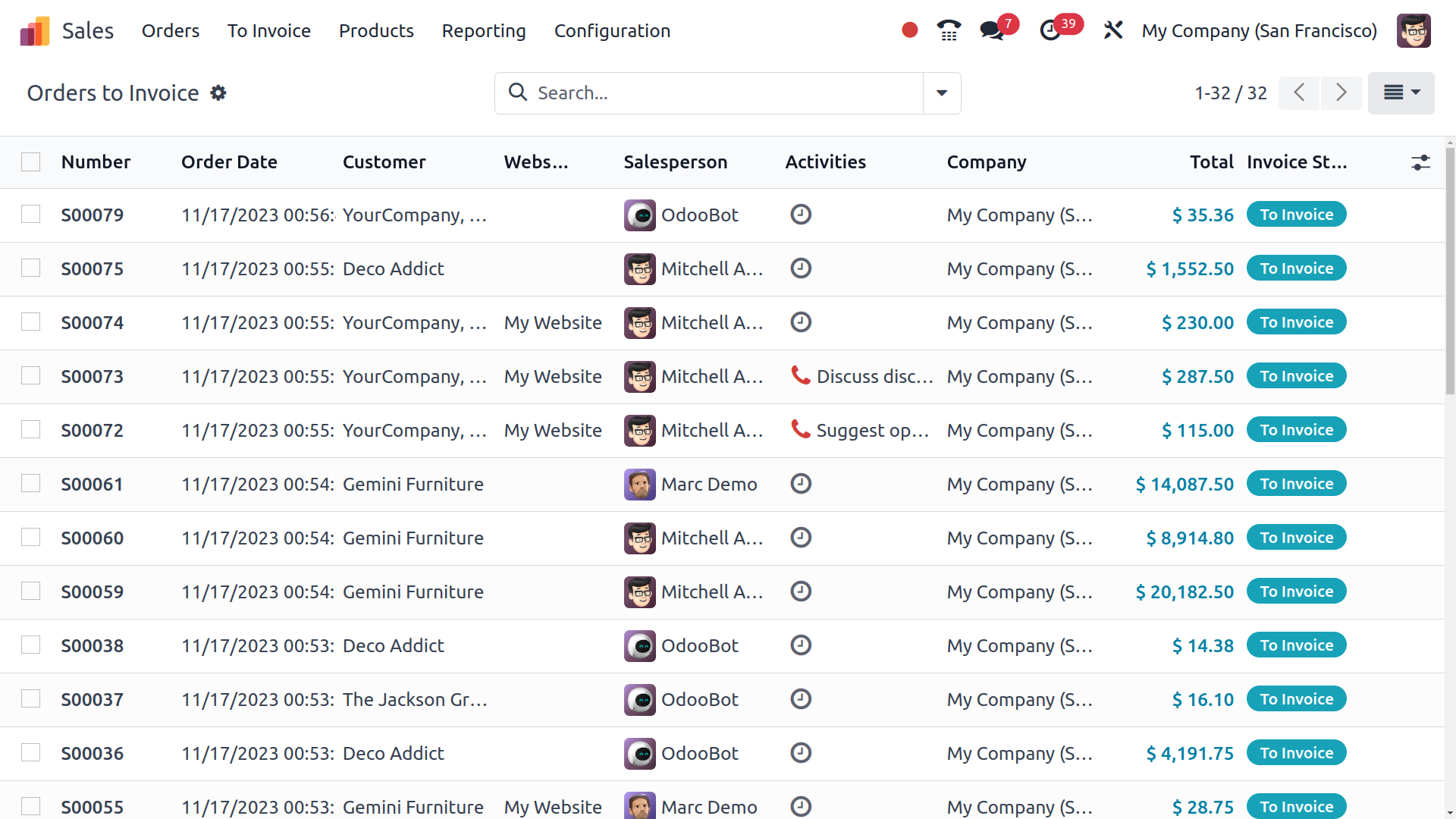
Task: Open the discuss messages icon
Action: click(992, 30)
